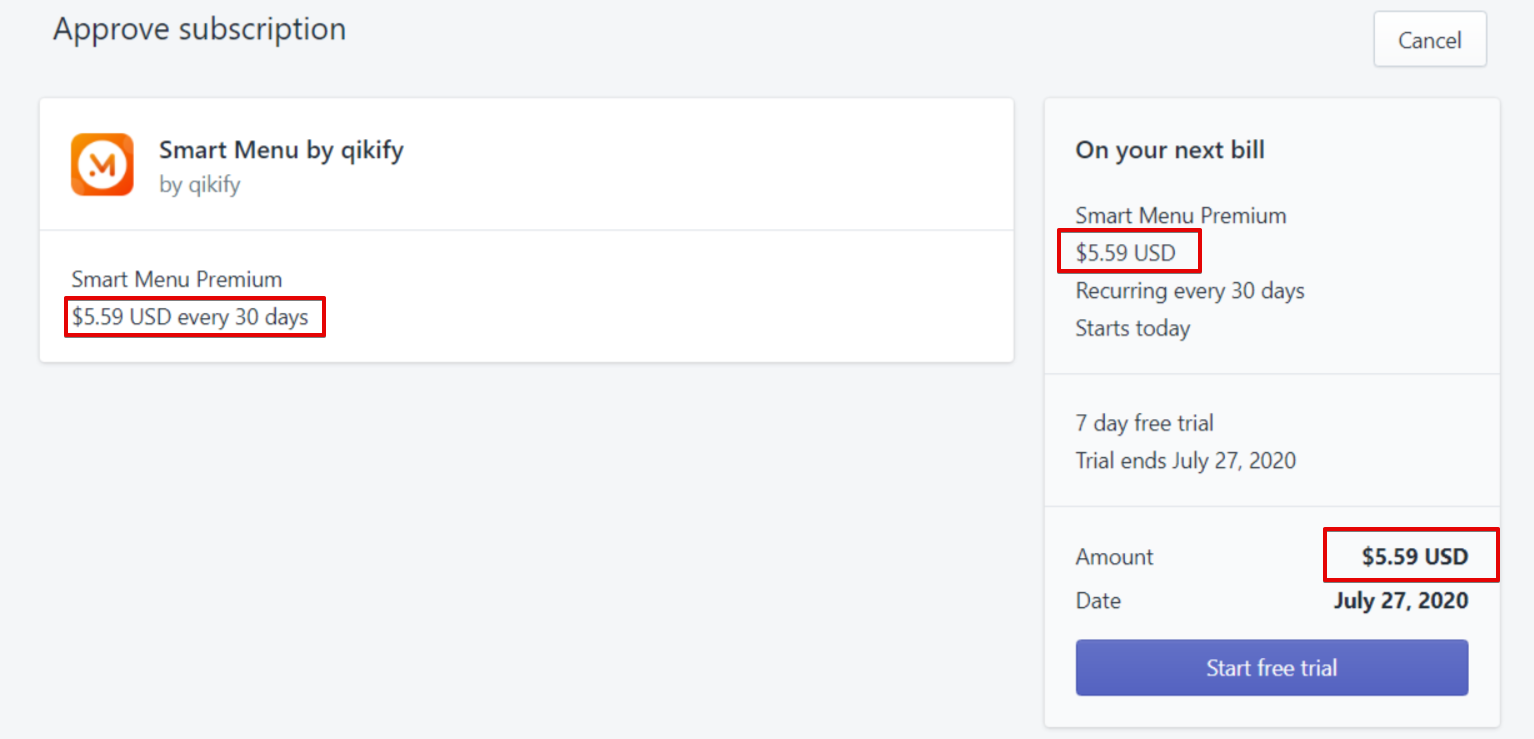This screenshot has width=1534, height=739.
Task: Click the Recurring every 30 days text
Action: [1190, 291]
